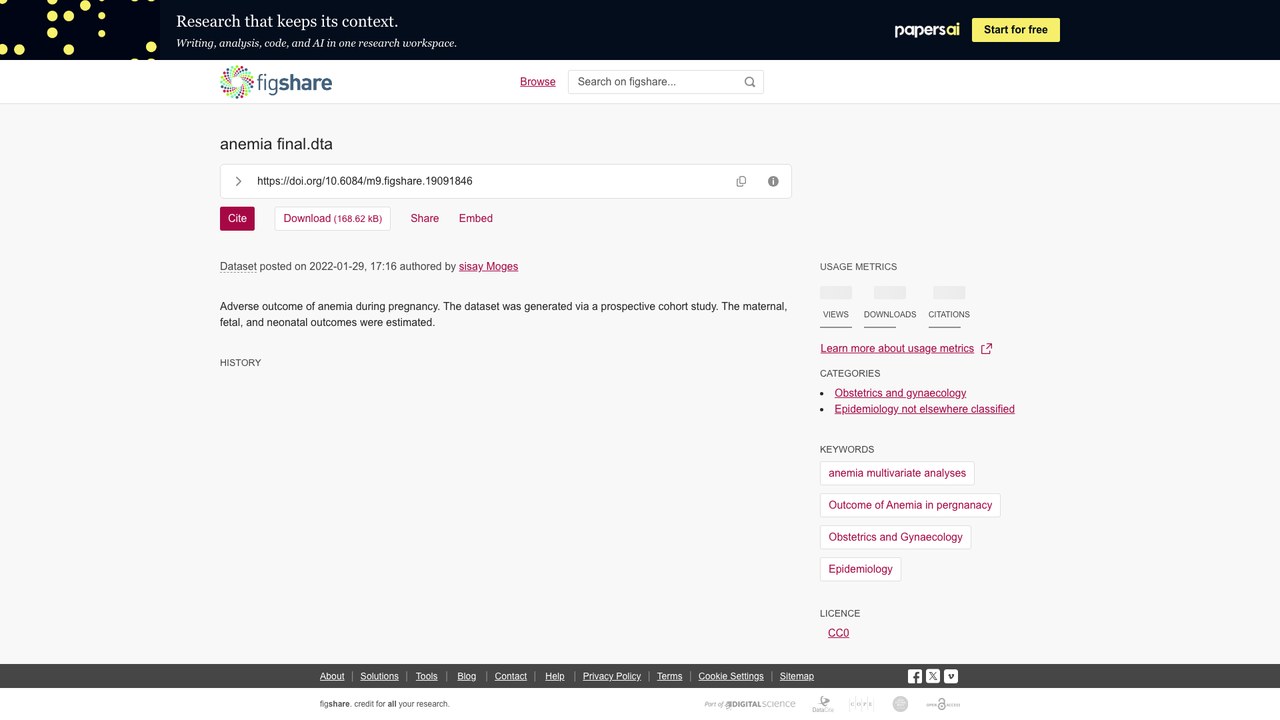Open author sisay Moges profile link
Screen dimensions: 1280x720
pyautogui.click(x=488, y=266)
